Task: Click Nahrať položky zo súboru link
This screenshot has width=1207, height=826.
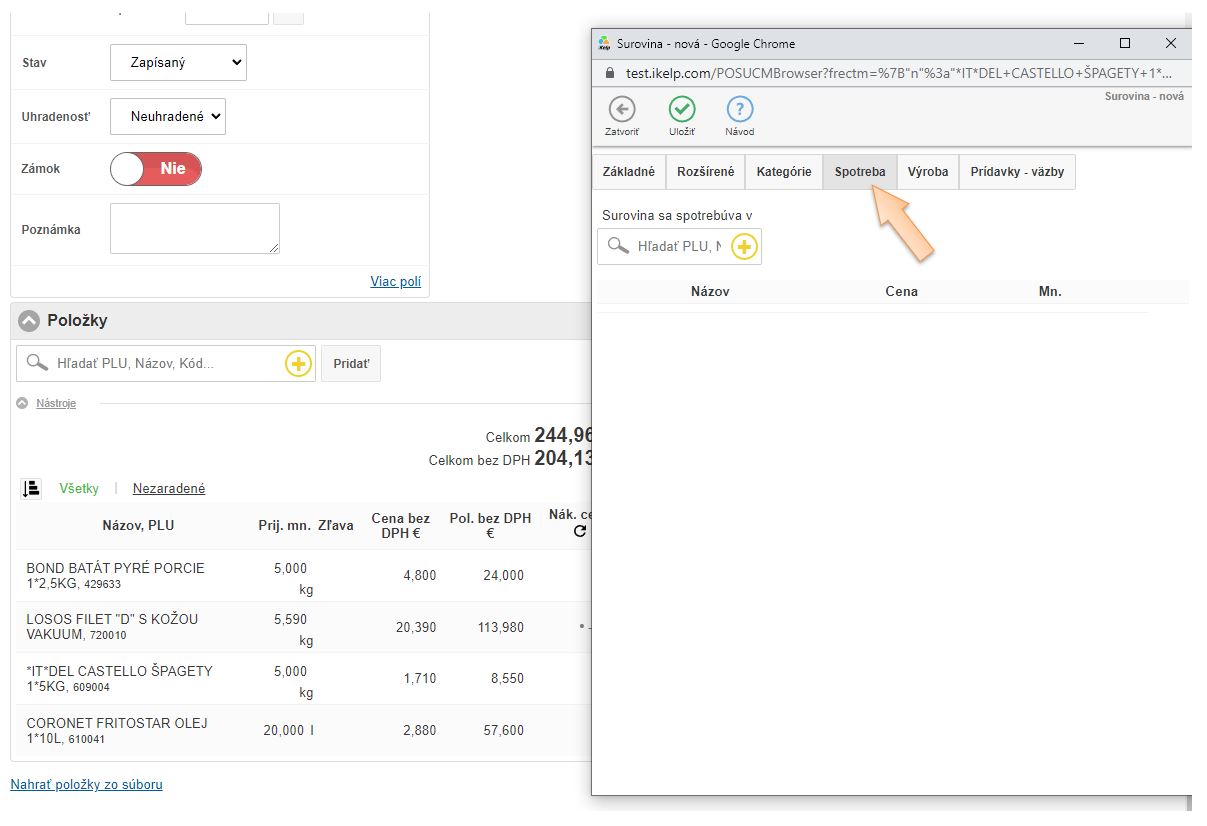Action: click(x=86, y=785)
